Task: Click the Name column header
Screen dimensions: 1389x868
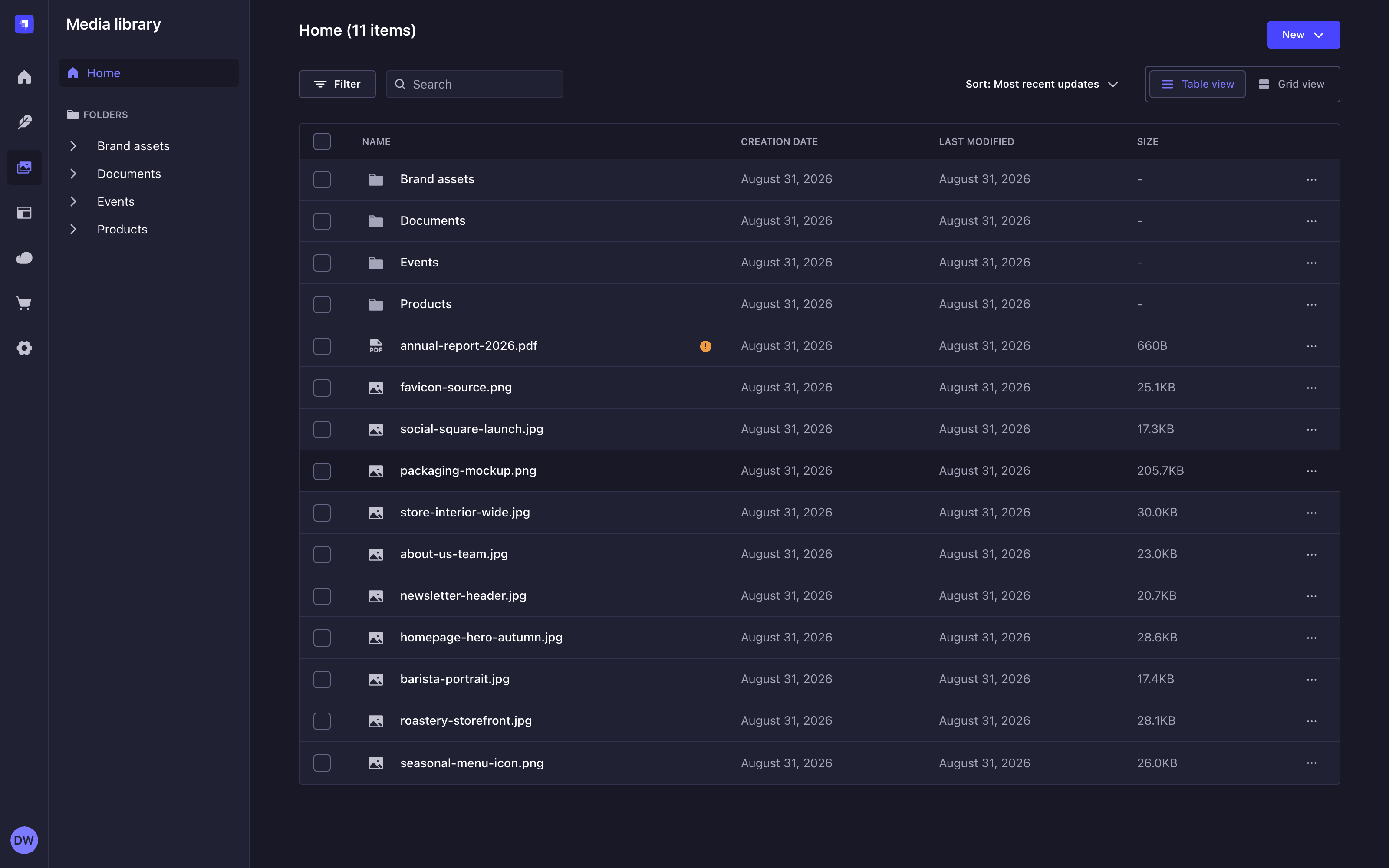Action: click(x=376, y=142)
